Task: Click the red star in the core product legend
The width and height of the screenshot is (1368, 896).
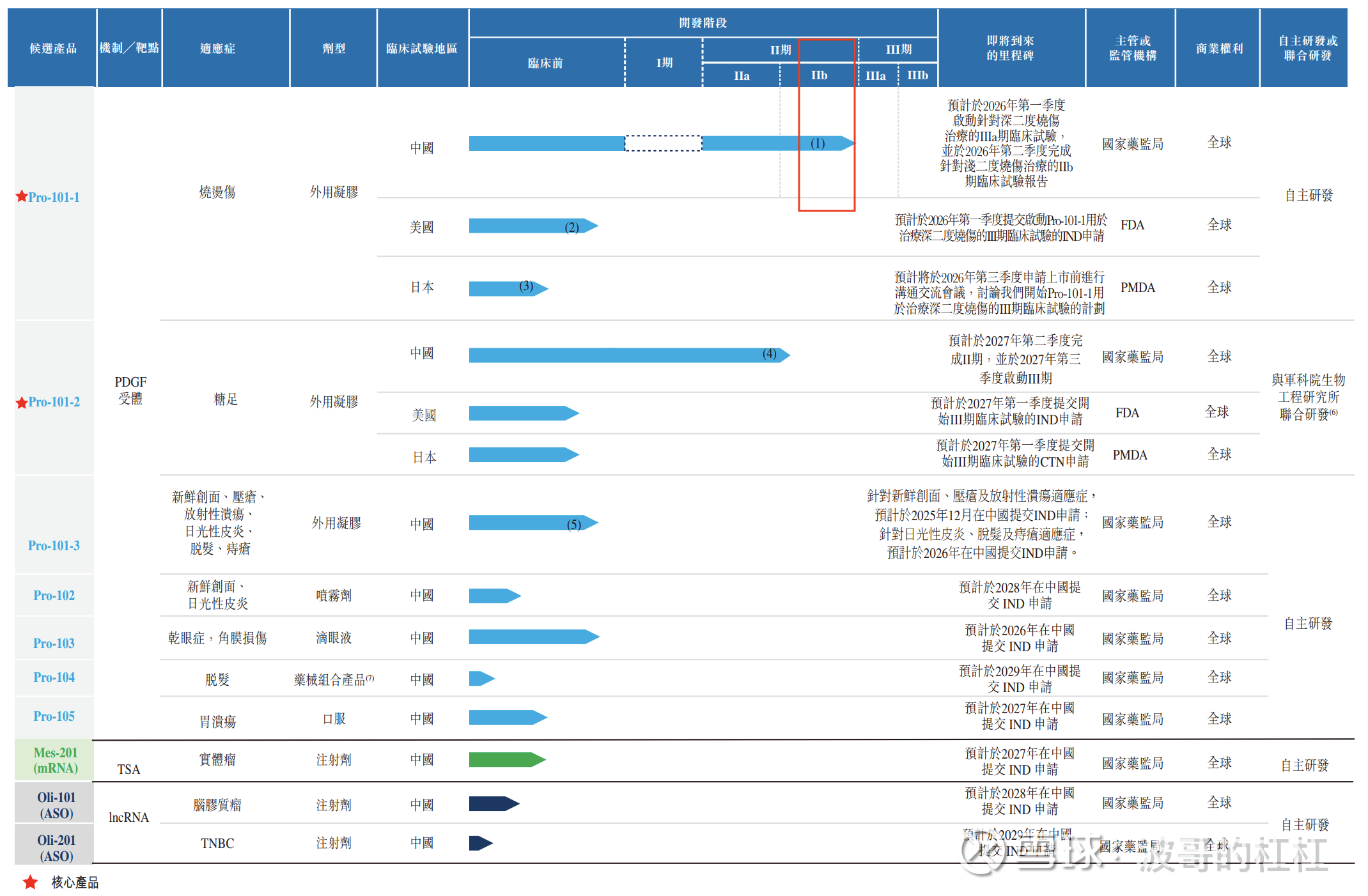Action: click(30, 883)
